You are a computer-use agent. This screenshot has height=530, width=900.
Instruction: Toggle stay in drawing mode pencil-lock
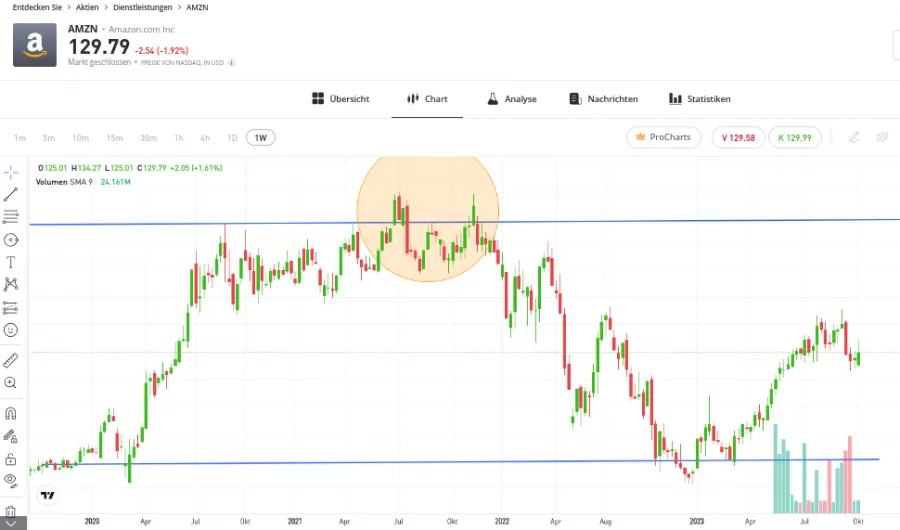coord(11,436)
